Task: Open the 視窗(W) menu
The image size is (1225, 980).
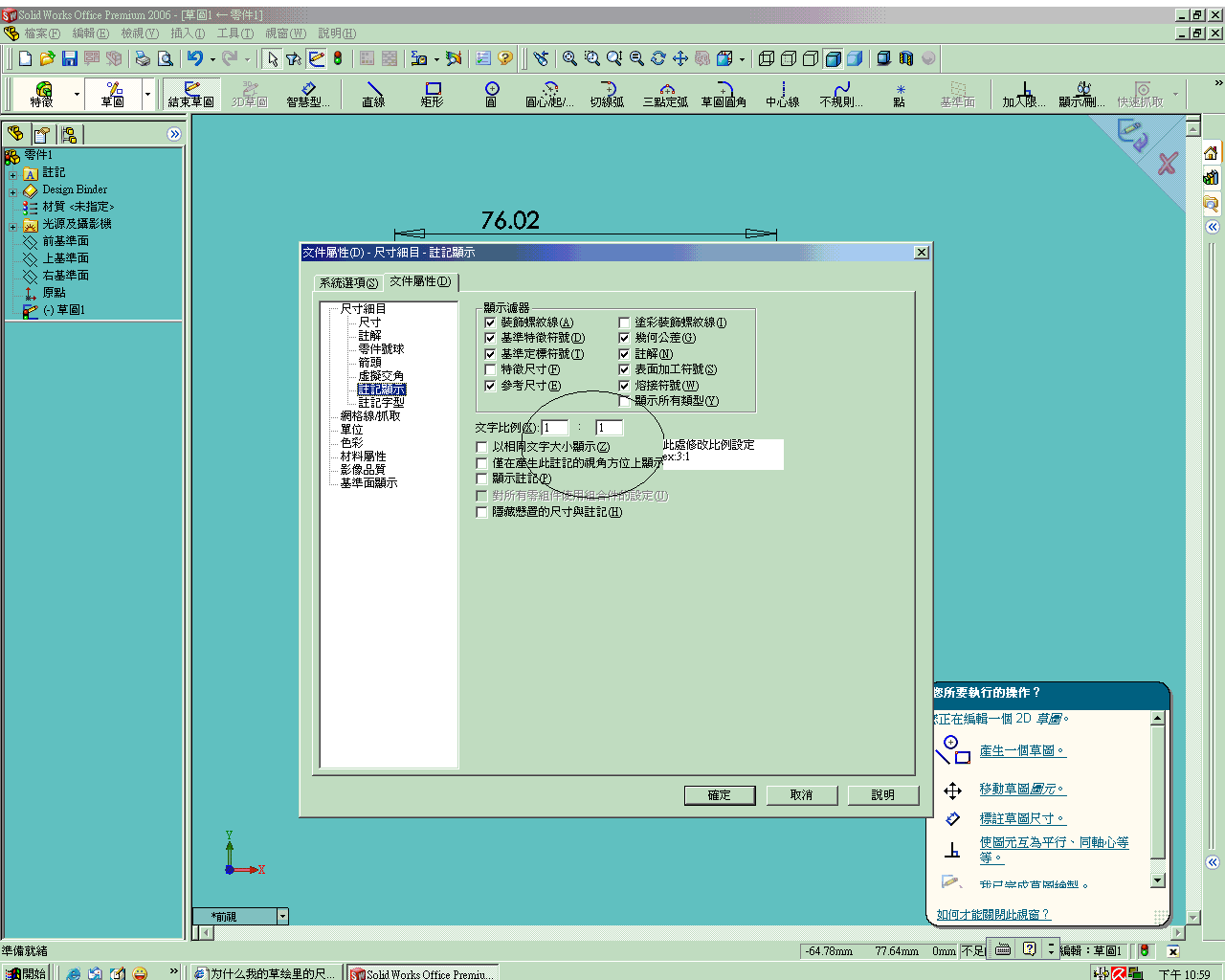Action: tap(286, 33)
